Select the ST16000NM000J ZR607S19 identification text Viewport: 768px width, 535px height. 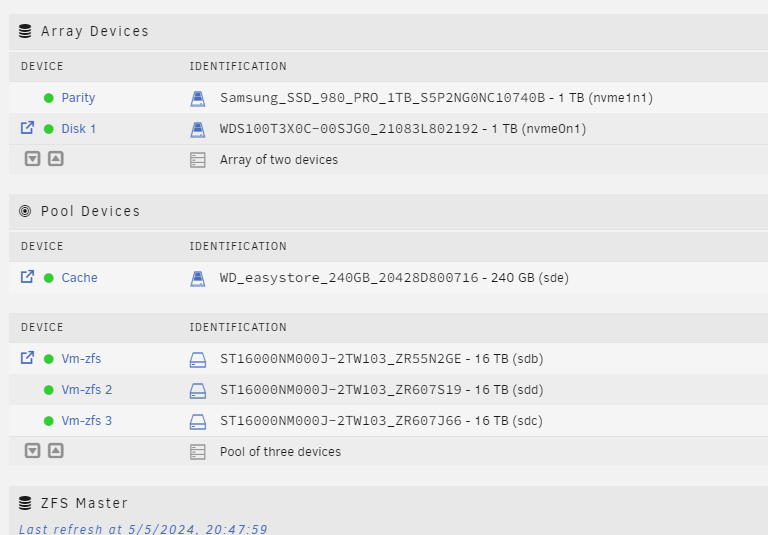[x=382, y=390]
